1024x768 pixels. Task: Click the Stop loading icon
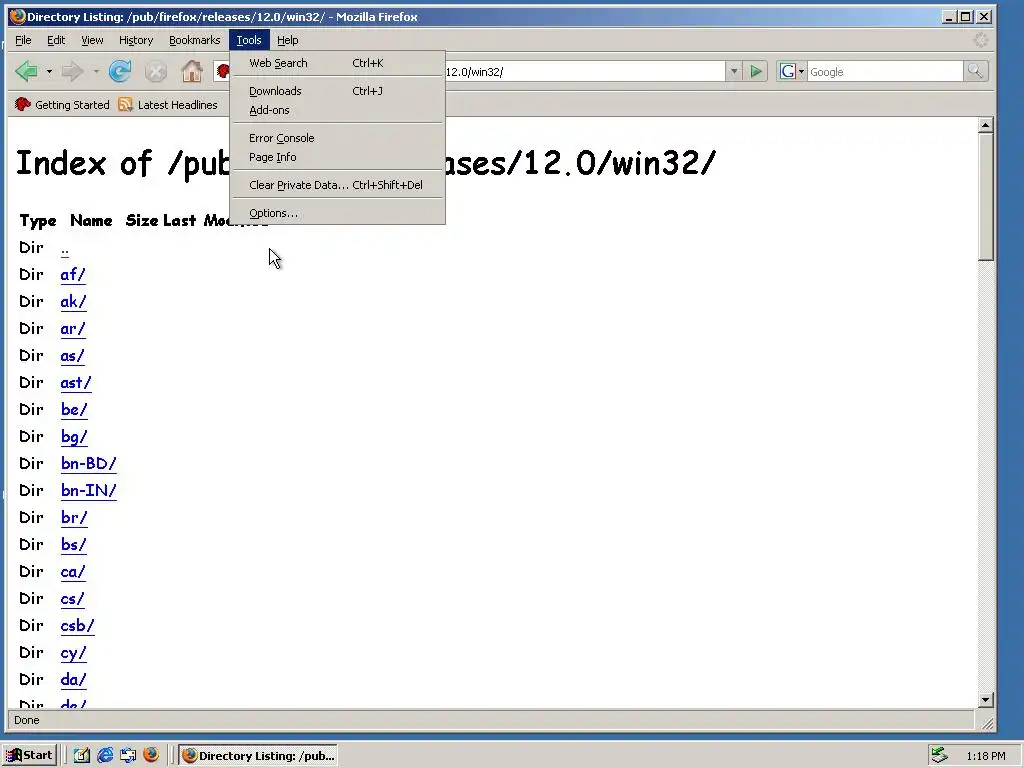coord(155,71)
